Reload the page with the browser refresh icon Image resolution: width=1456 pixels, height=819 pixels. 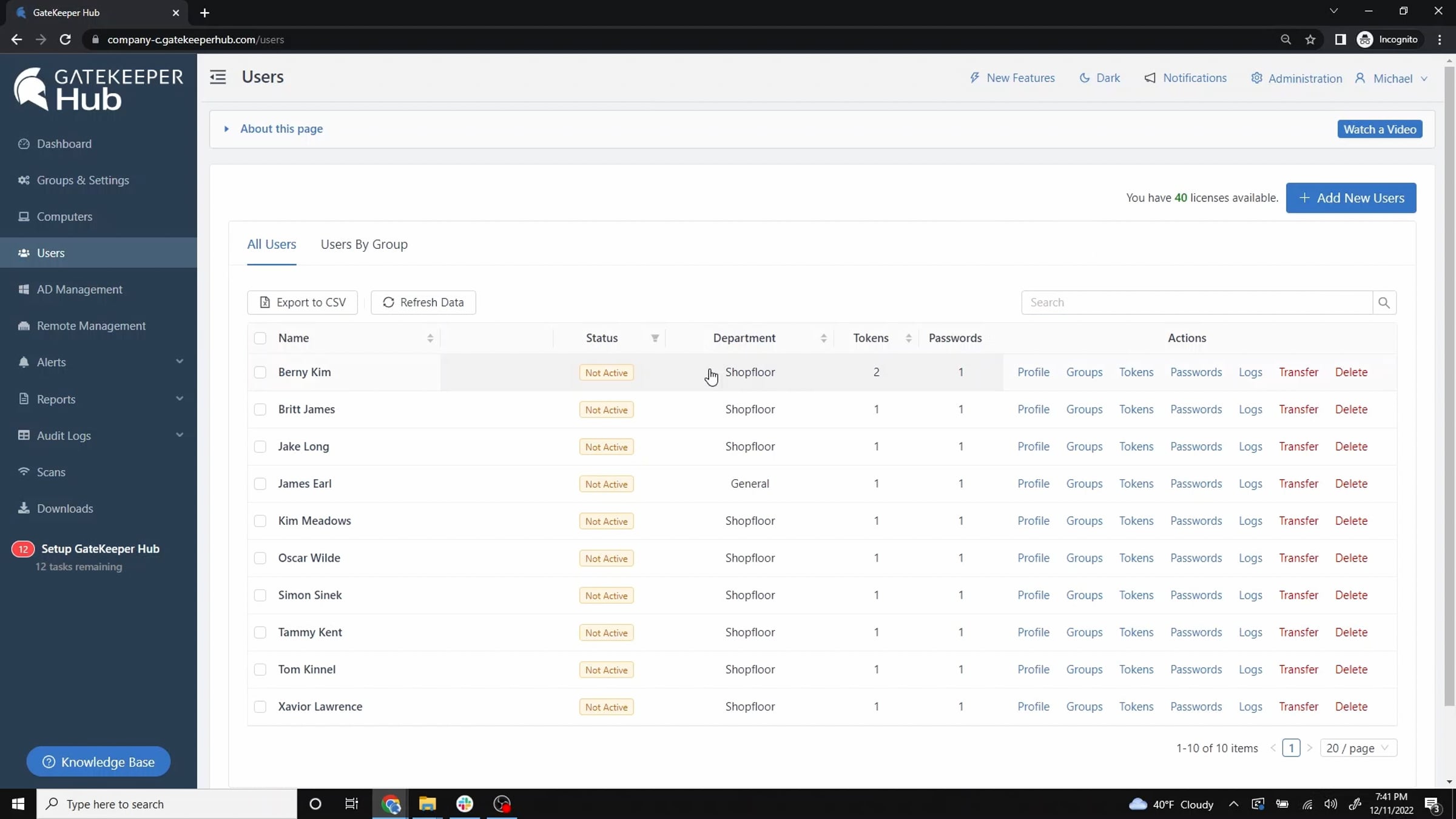point(65,39)
